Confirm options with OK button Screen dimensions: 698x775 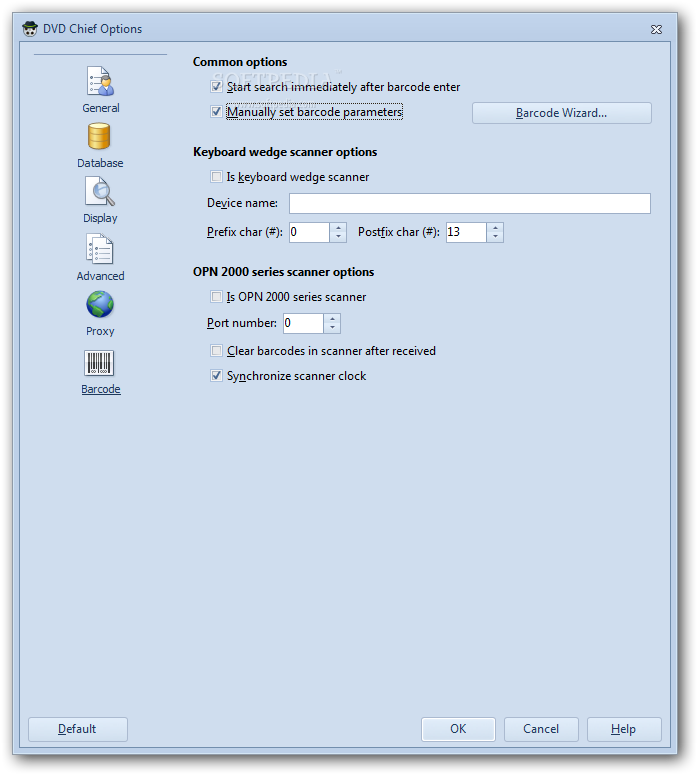tap(458, 729)
